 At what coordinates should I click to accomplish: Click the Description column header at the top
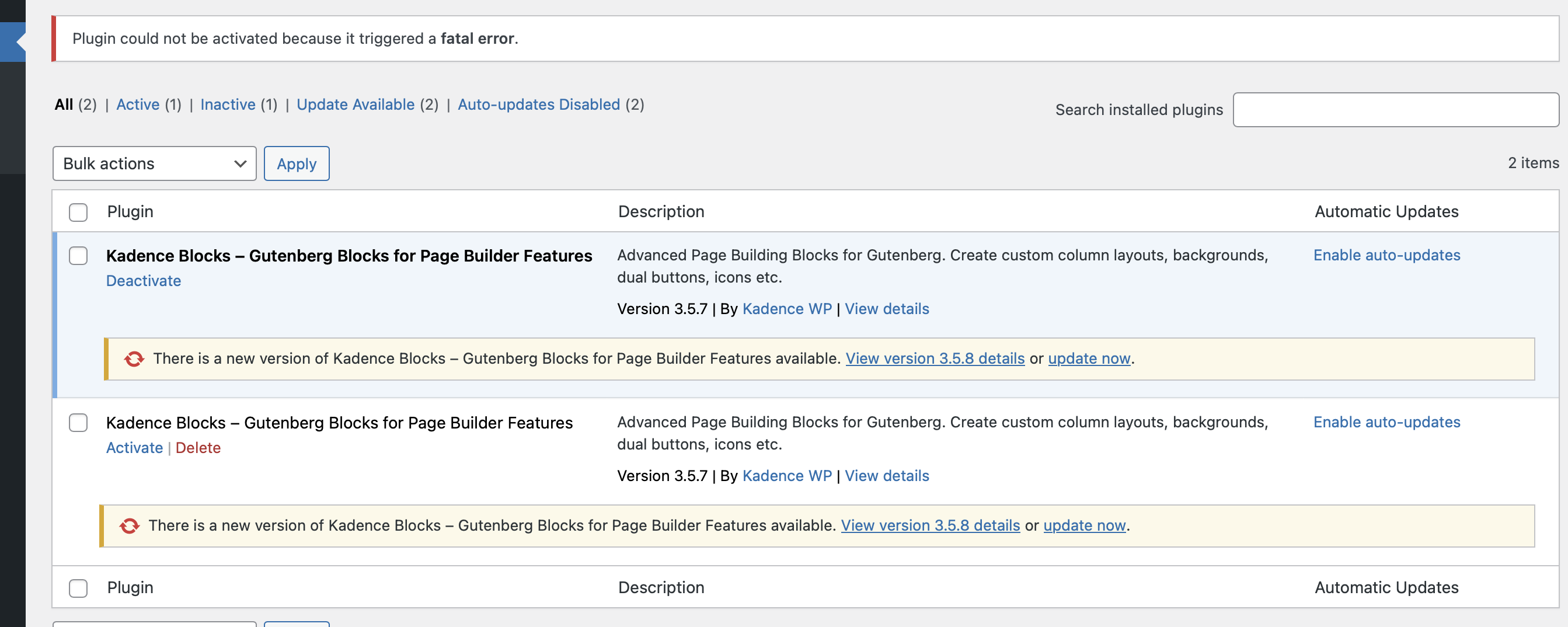click(661, 211)
